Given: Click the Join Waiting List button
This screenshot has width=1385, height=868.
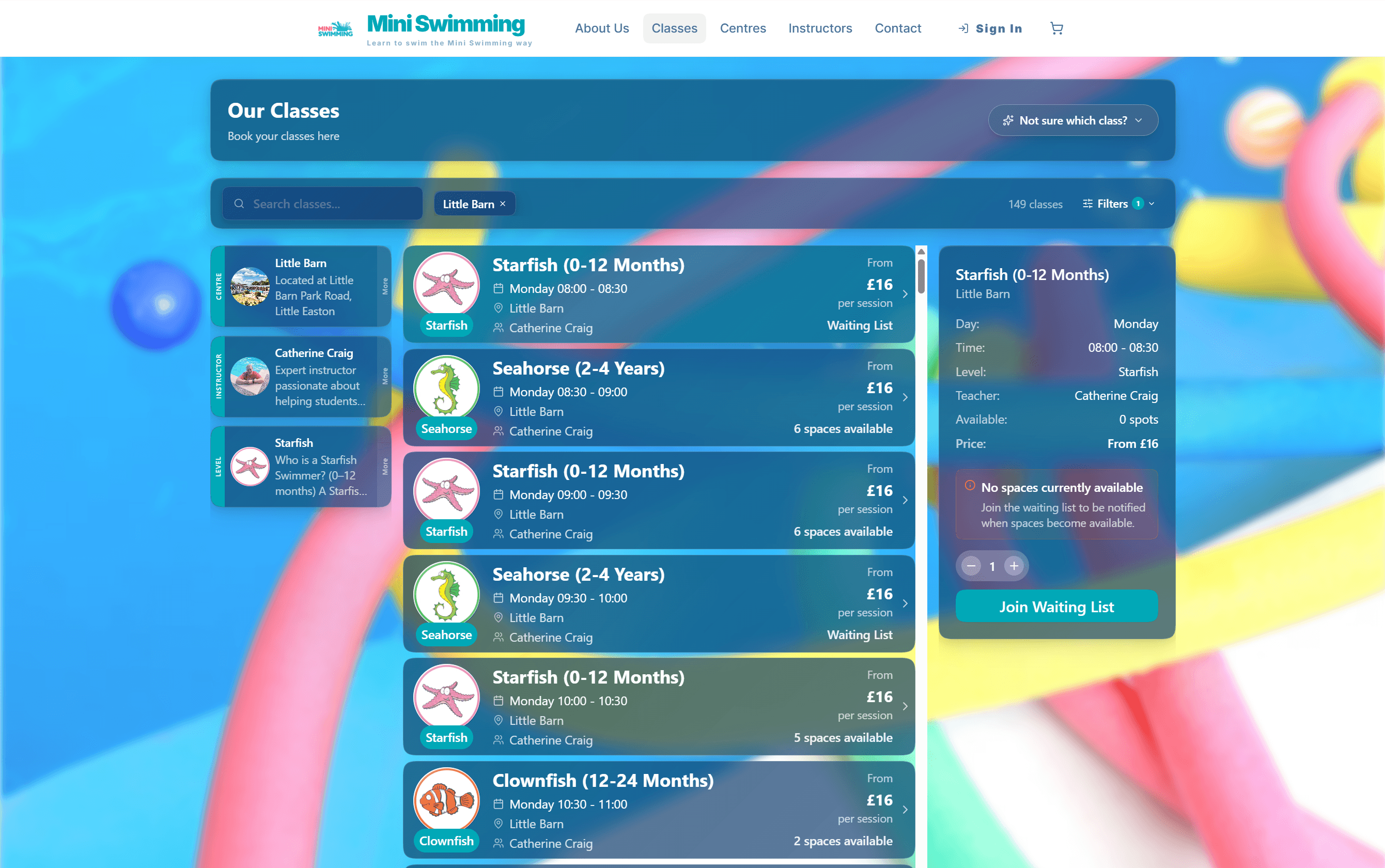Looking at the screenshot, I should pyautogui.click(x=1056, y=606).
